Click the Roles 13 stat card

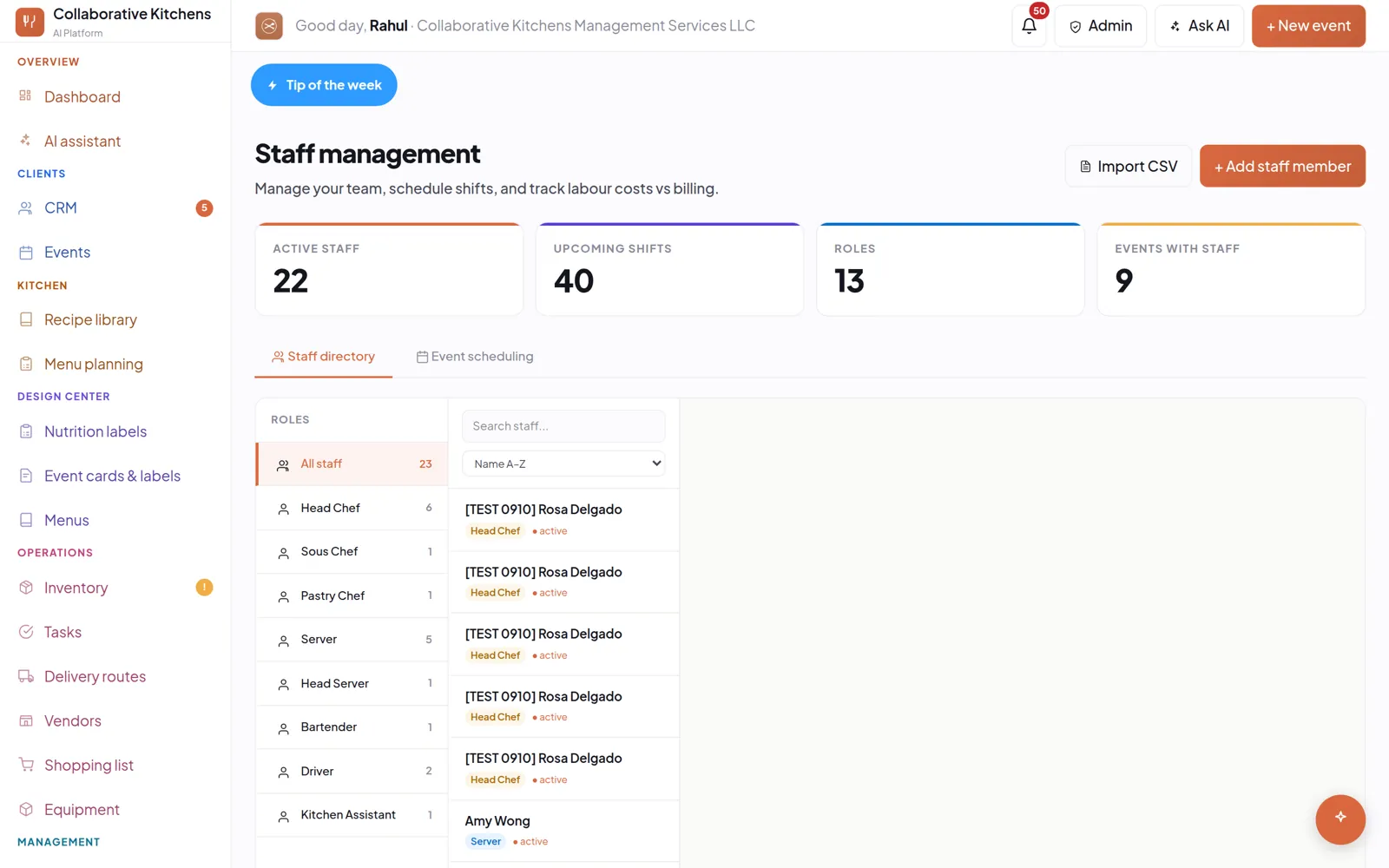(x=951, y=269)
